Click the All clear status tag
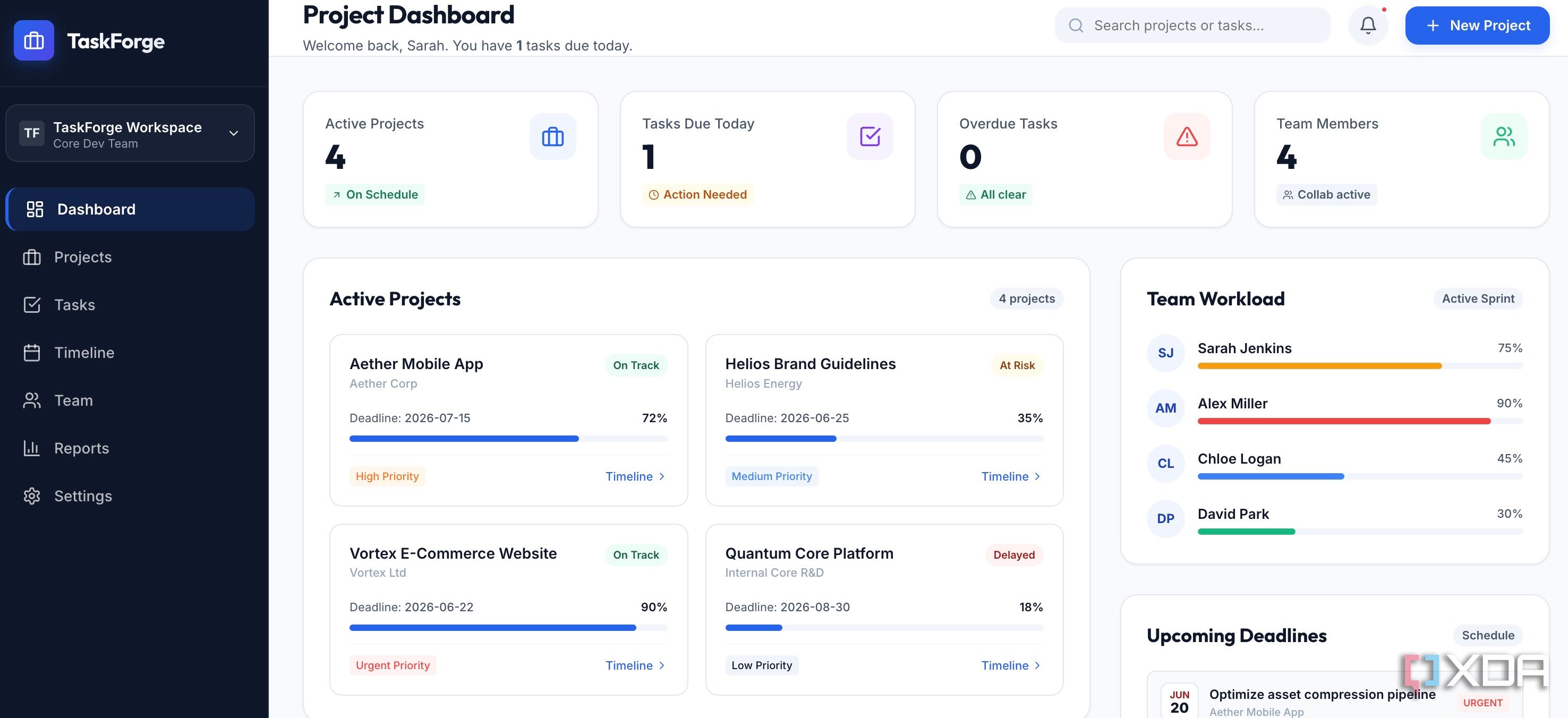The image size is (1568, 718). tap(995, 195)
